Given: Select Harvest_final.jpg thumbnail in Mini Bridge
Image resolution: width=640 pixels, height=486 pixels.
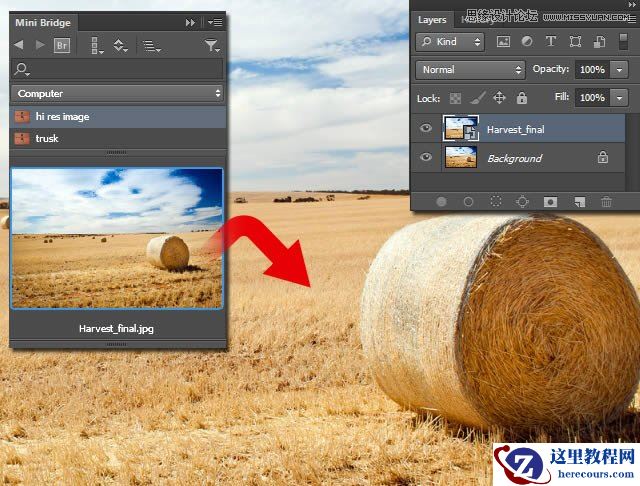Looking at the screenshot, I should (117, 238).
